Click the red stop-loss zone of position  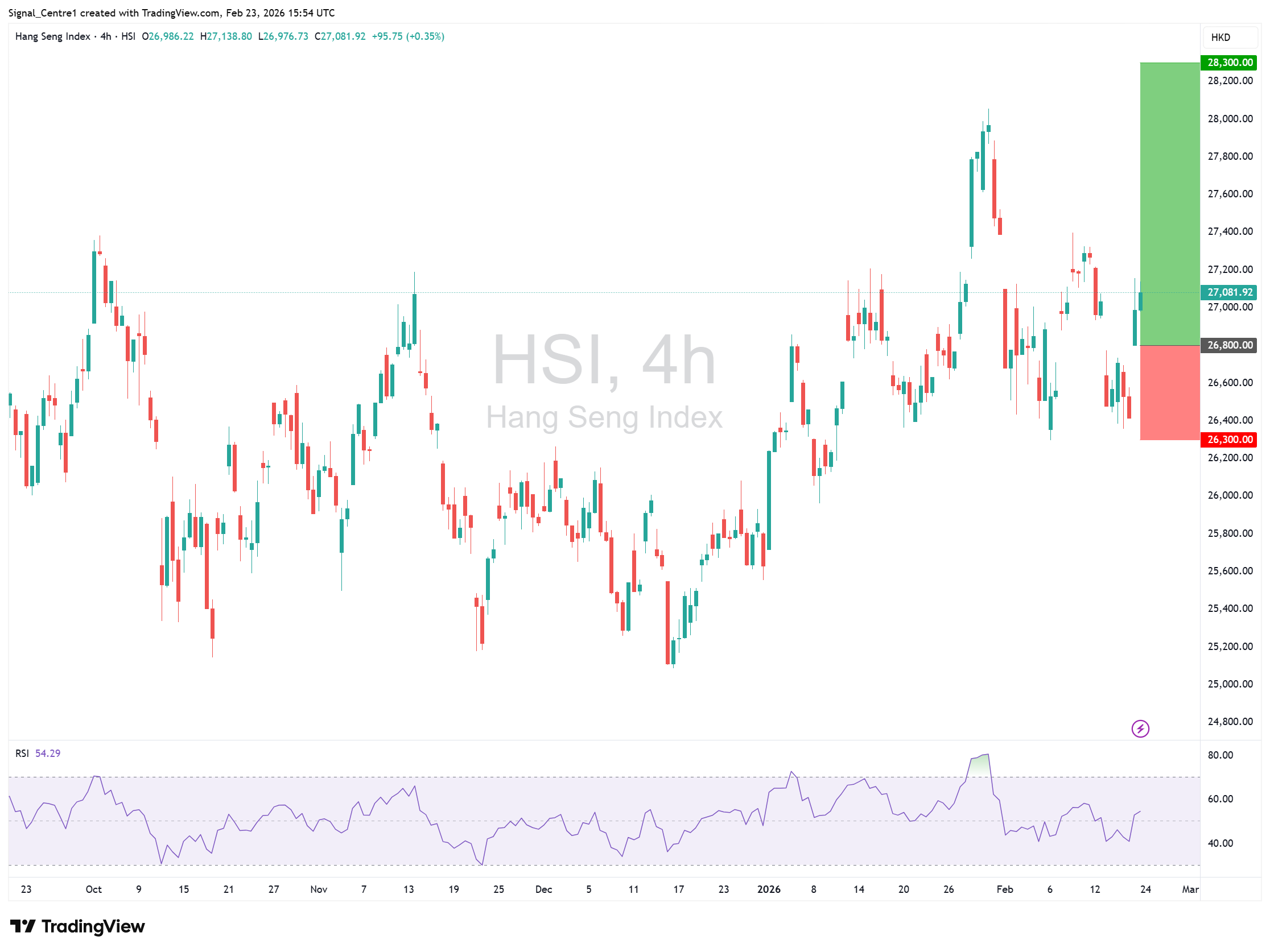(x=1169, y=393)
